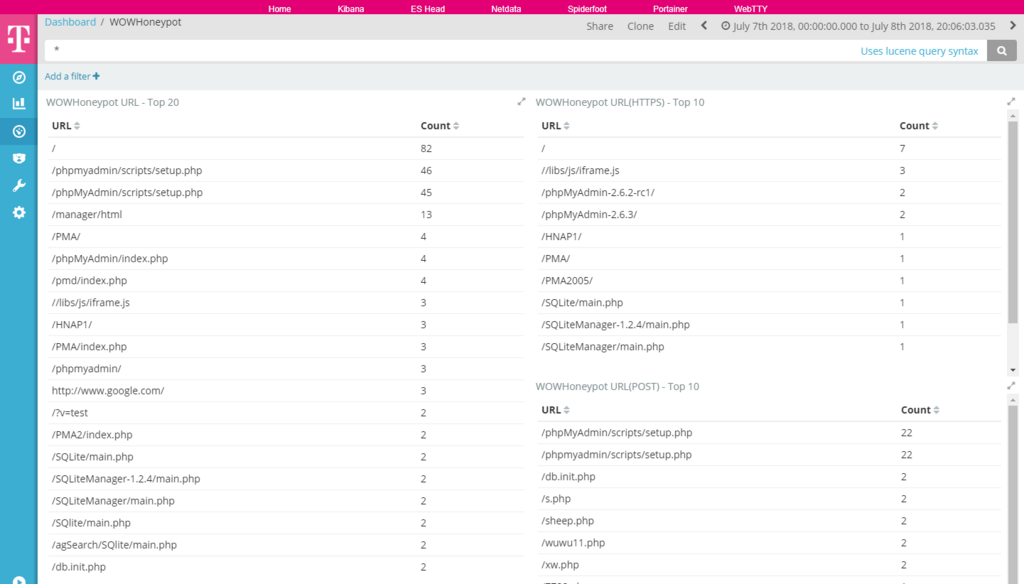Open 'Uses lucene query syntax' link

point(919,51)
